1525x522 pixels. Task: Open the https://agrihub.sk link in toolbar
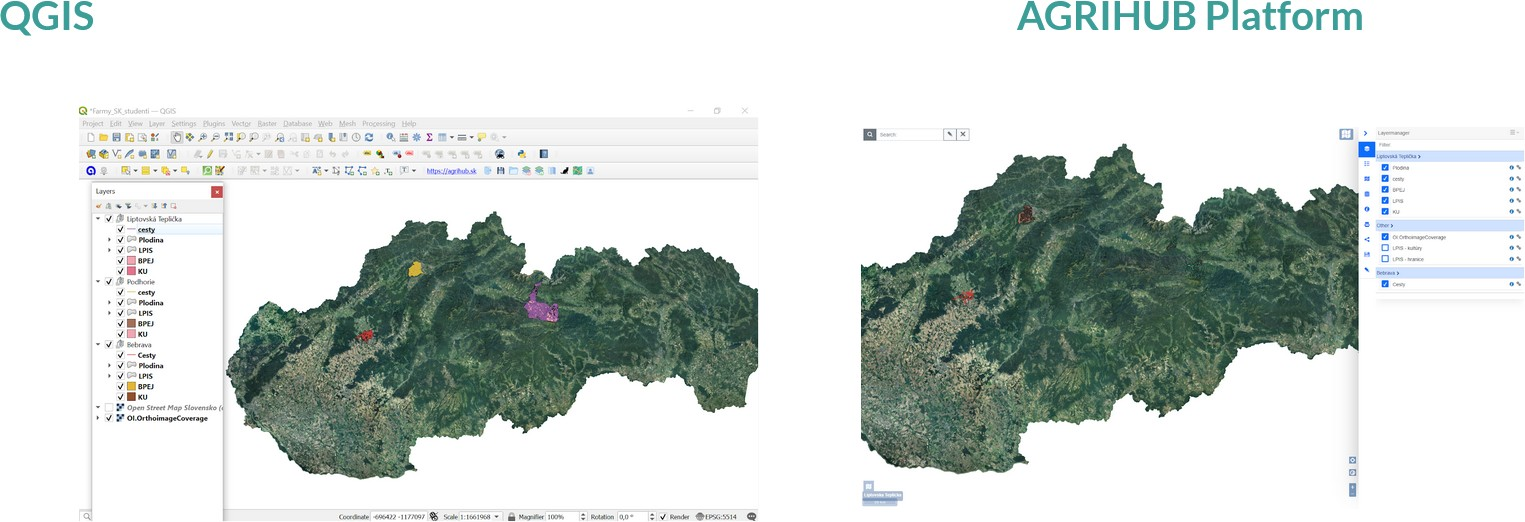[x=451, y=171]
